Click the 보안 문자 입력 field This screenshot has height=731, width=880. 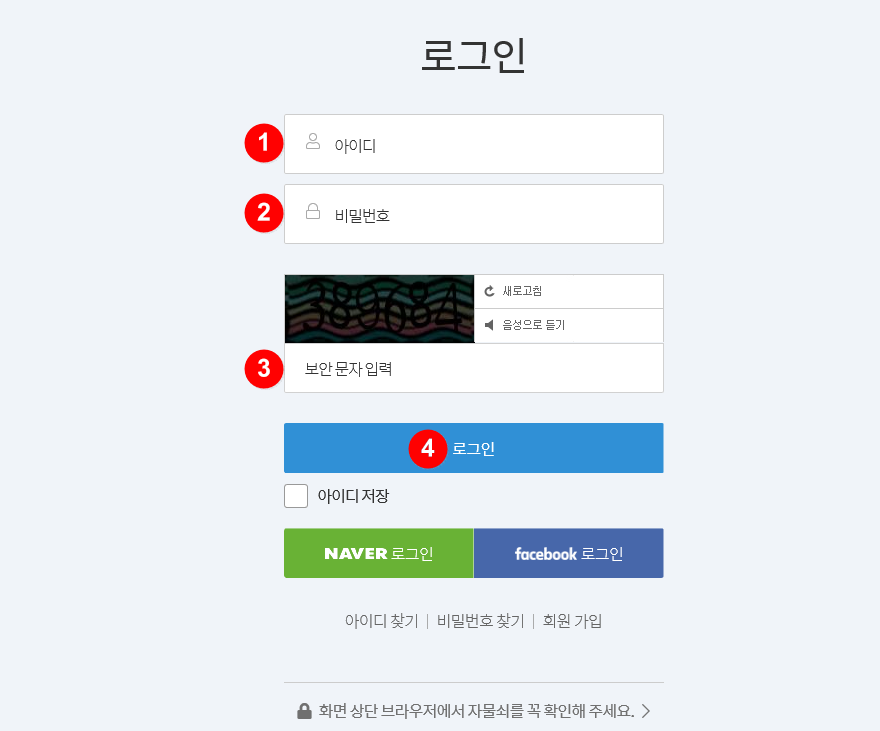tap(474, 368)
